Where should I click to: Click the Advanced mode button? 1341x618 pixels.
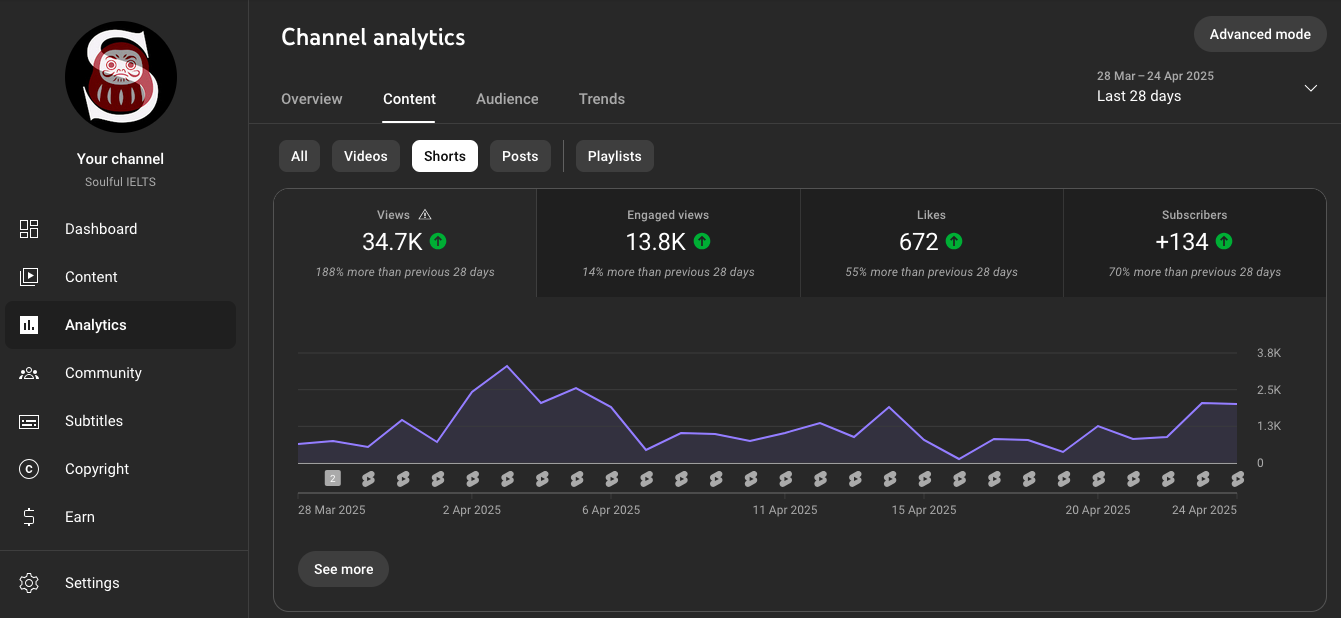click(x=1260, y=34)
